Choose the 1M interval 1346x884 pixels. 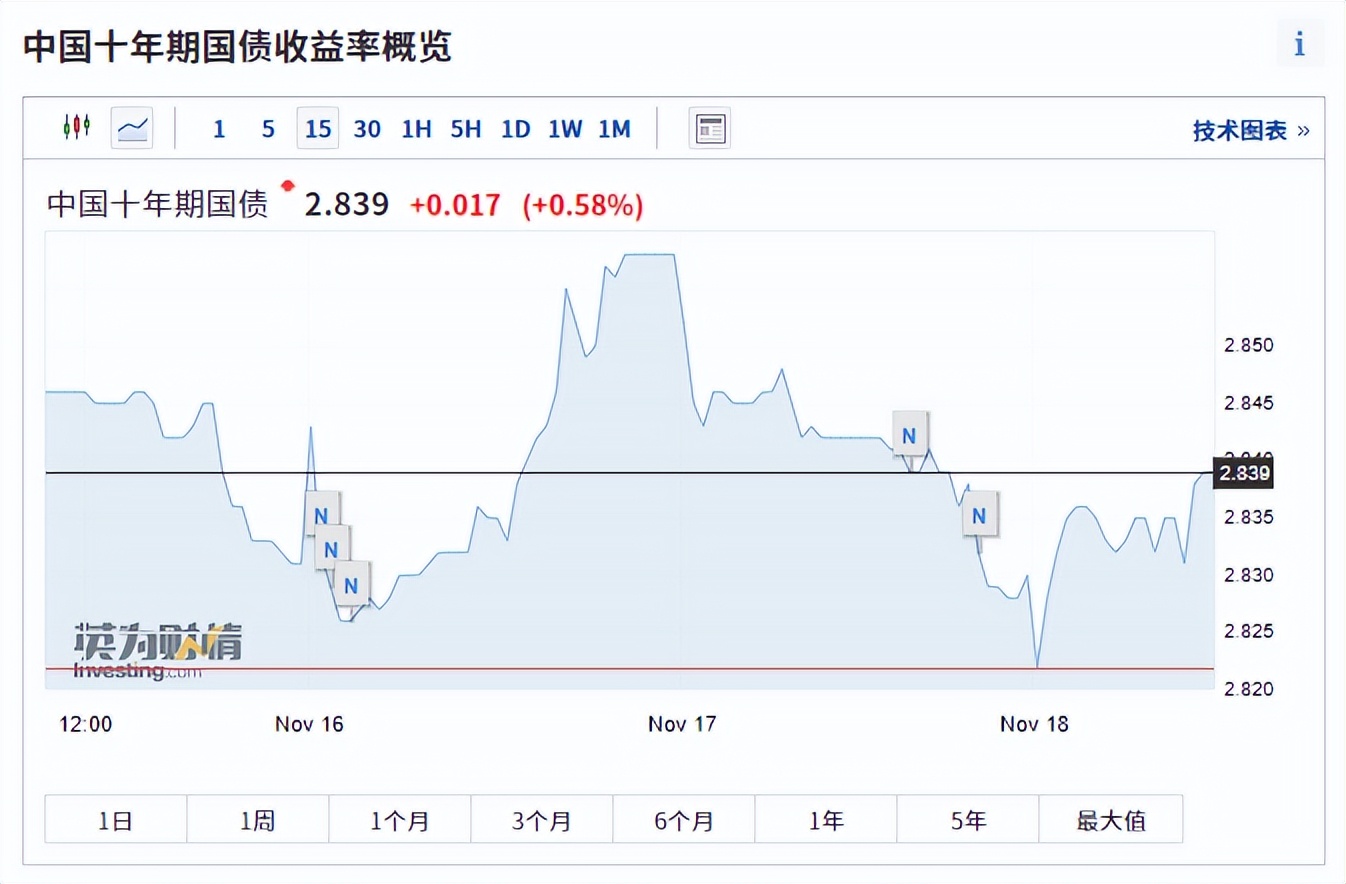click(x=614, y=128)
